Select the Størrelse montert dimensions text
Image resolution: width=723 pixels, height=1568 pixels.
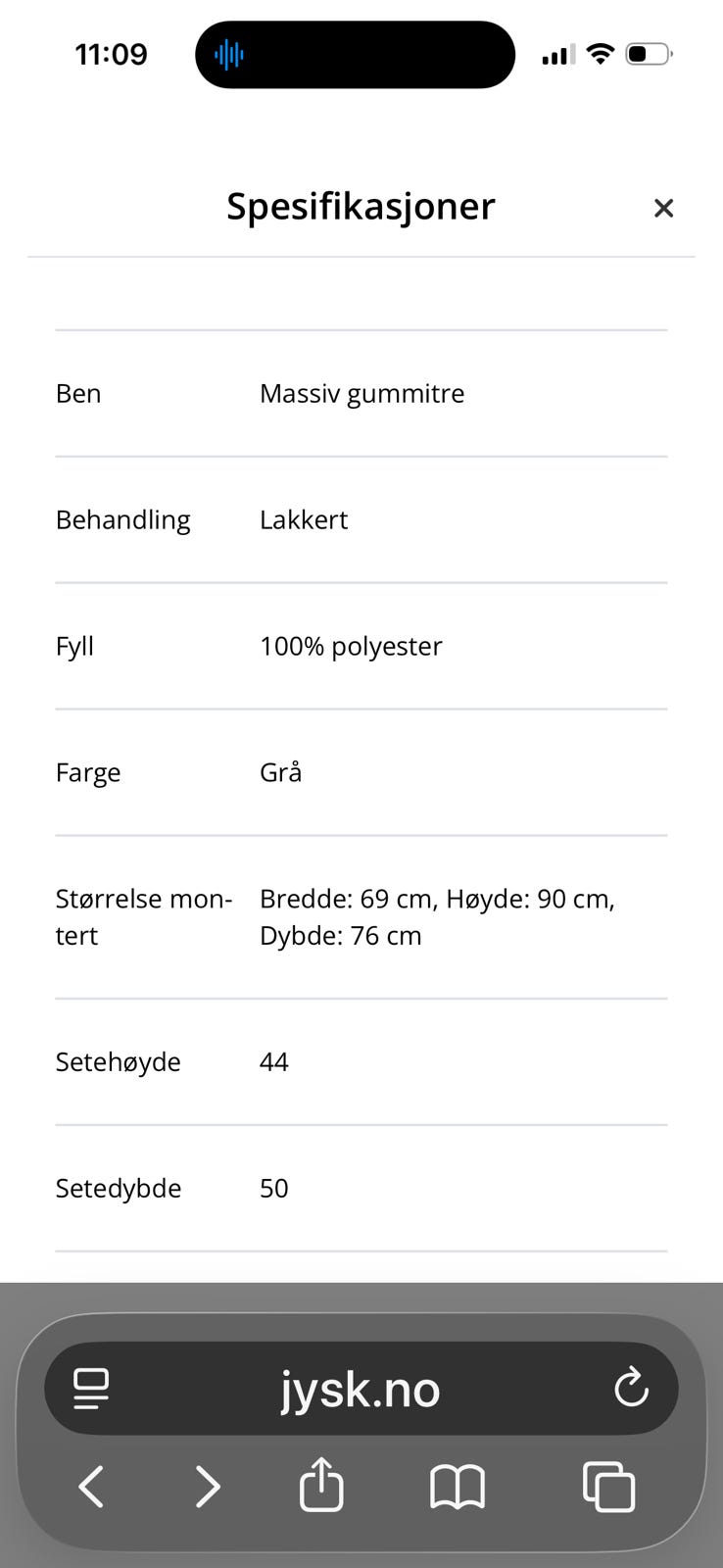(x=437, y=916)
